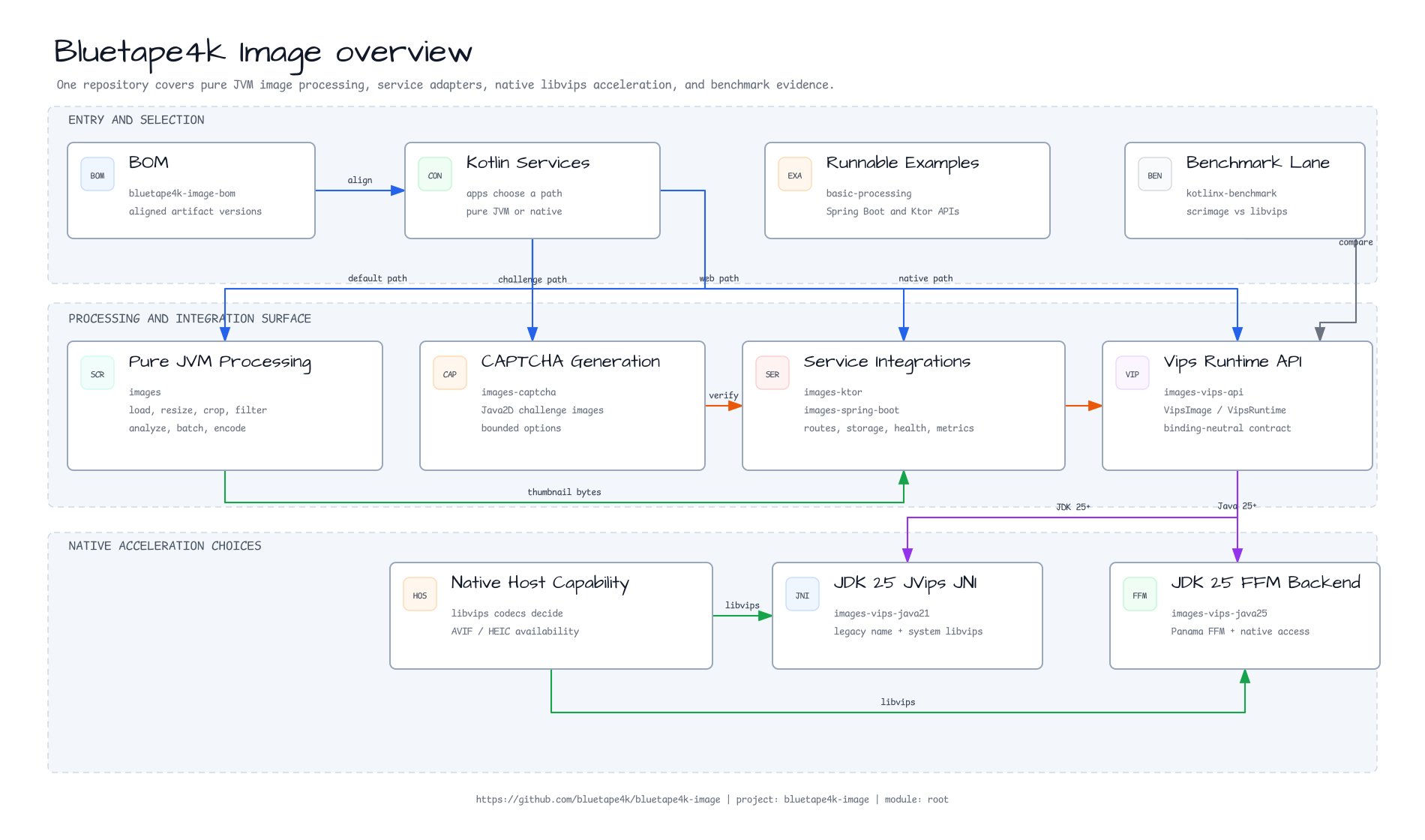Select the Vips Runtime API title
Viewport: 1425px width, 840px height.
(1232, 361)
